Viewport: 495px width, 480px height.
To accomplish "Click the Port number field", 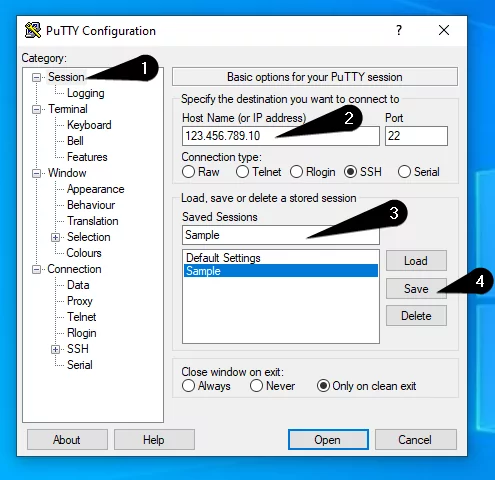I will coord(416,136).
